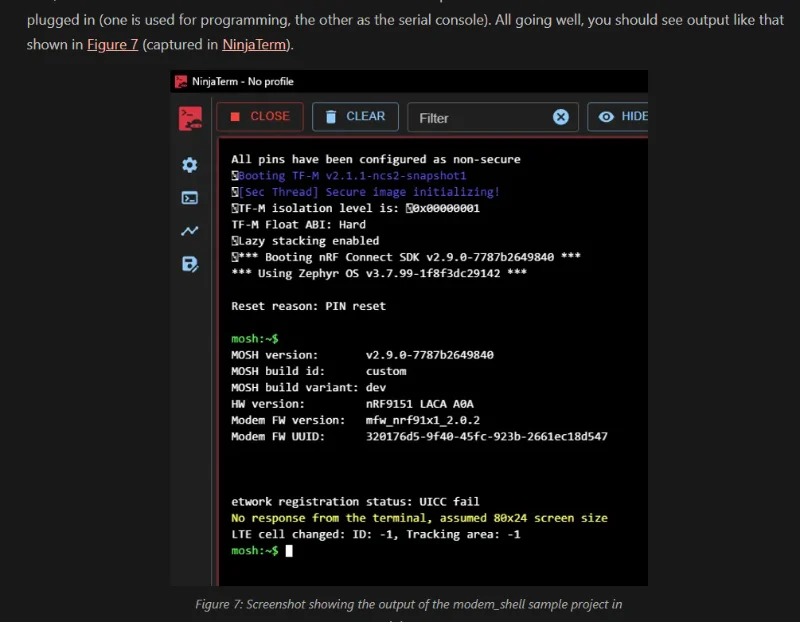Viewport: 800px width, 622px height.
Task: Click the logging save-file sidebar icon
Action: [x=189, y=264]
